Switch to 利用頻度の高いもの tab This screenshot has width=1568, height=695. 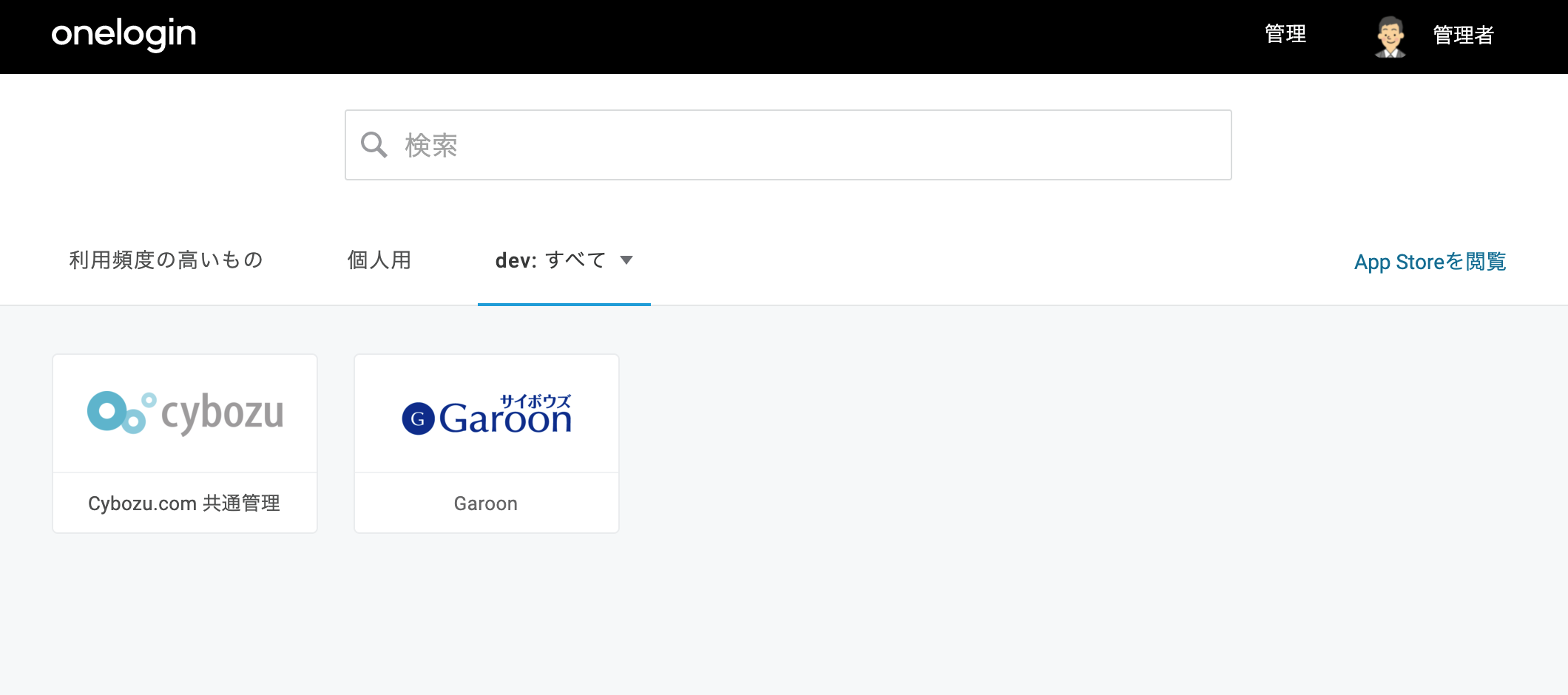166,260
